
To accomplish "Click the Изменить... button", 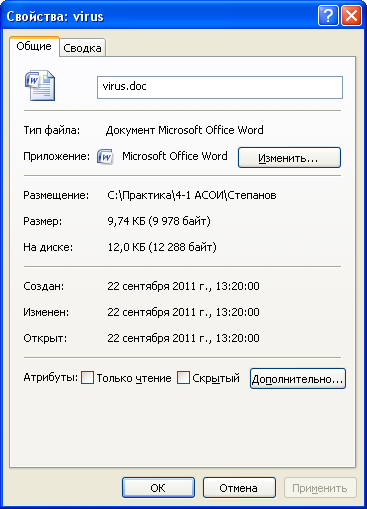I will point(289,157).
